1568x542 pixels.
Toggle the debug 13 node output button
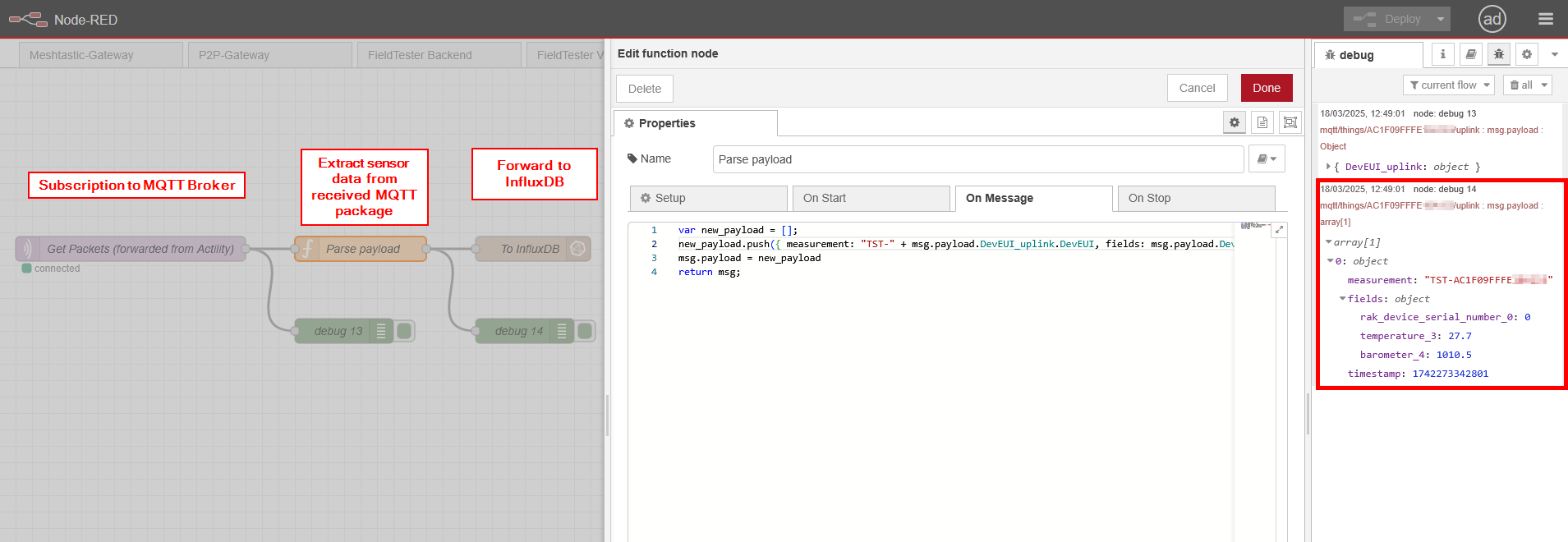404,331
